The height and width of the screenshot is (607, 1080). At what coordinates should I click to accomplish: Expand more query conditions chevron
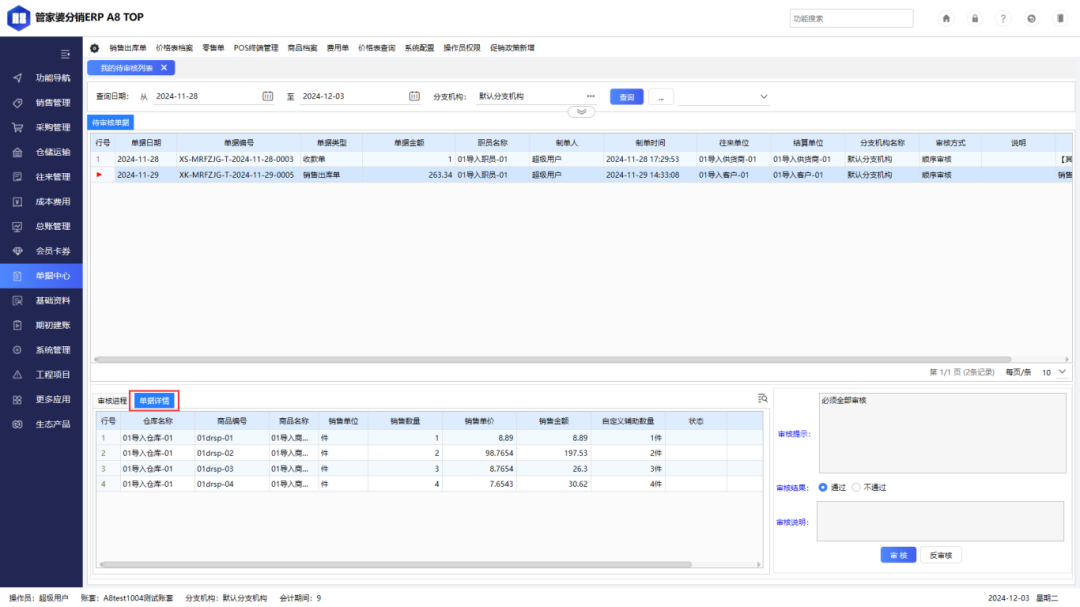coord(581,112)
